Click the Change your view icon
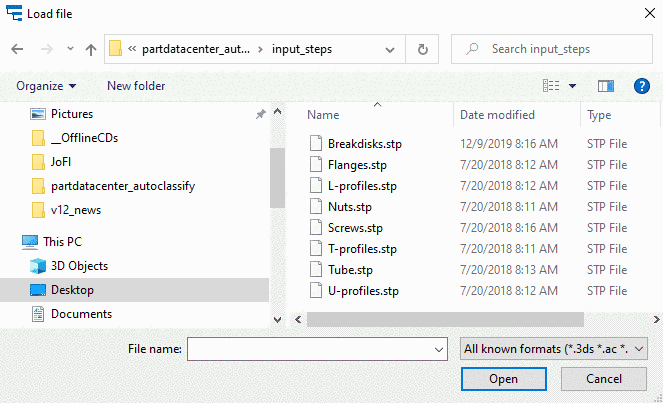Viewport: 663px width, 403px height. click(550, 86)
